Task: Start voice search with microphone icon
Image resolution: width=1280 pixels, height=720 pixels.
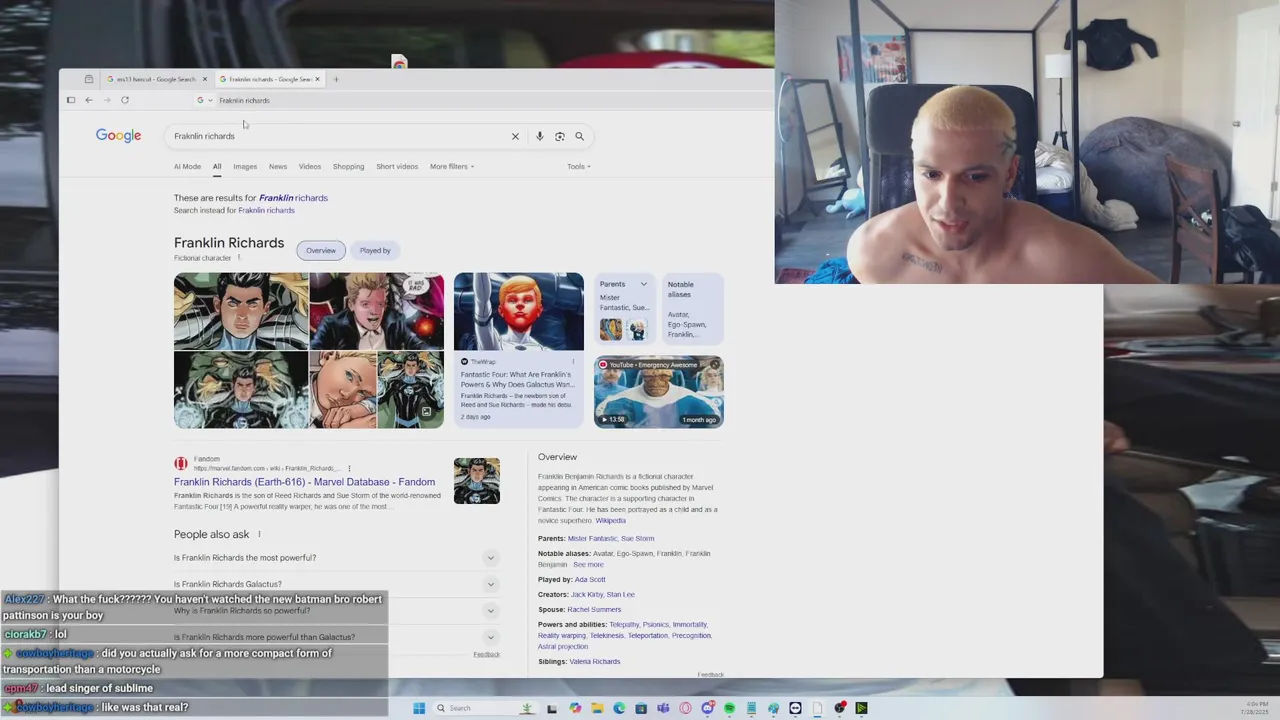Action: click(539, 136)
